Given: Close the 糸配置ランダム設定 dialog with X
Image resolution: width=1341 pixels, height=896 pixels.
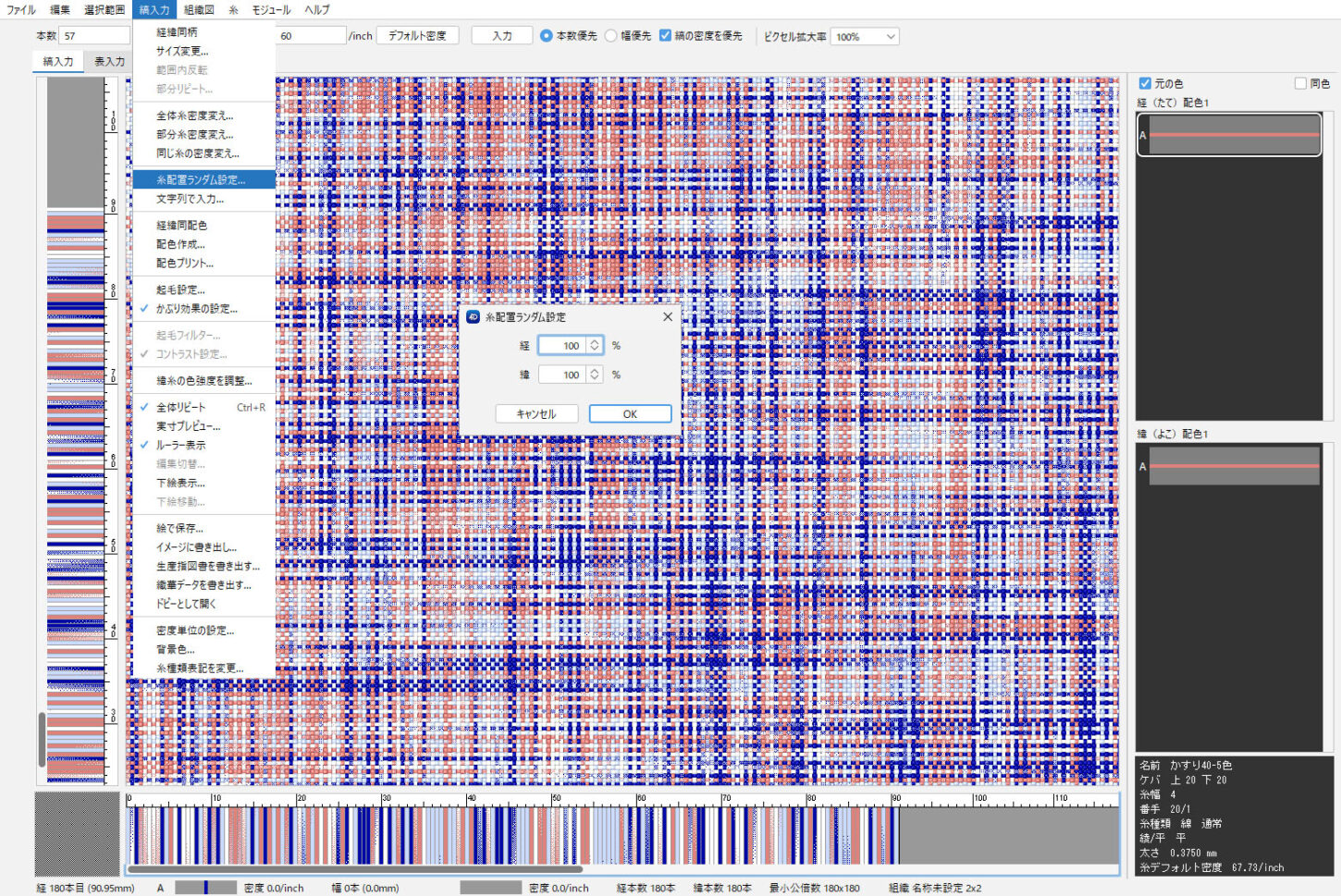Looking at the screenshot, I should (x=668, y=317).
